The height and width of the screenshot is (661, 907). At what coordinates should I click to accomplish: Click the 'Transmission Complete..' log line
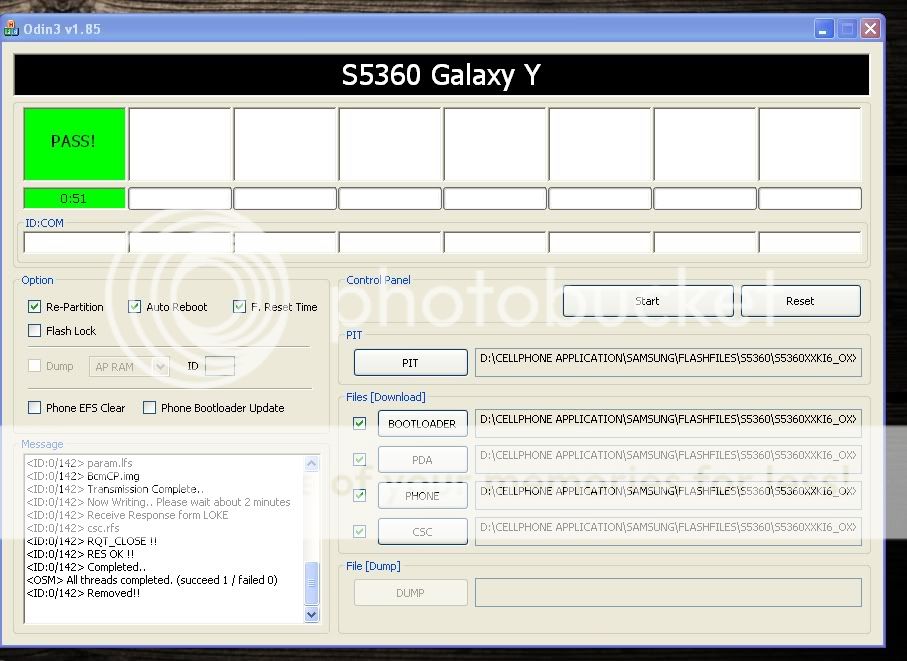tap(115, 489)
